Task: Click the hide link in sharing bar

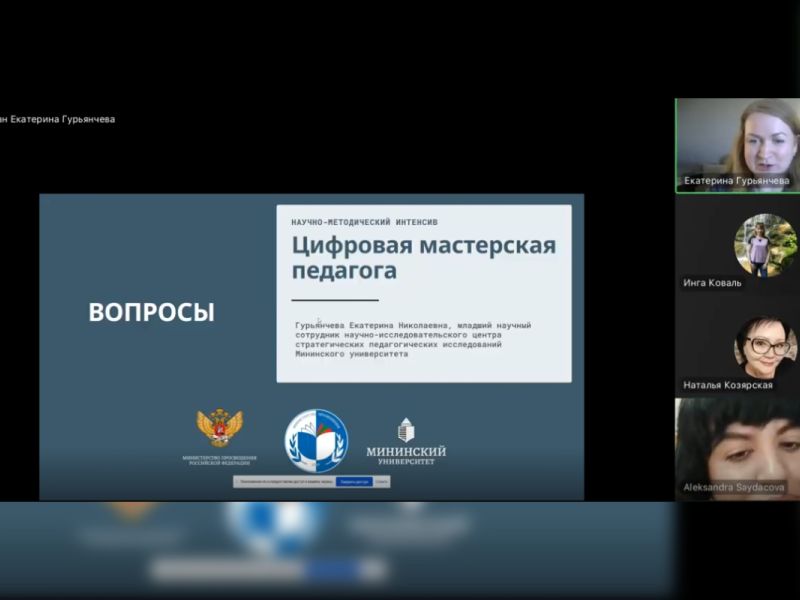Action: coord(382,482)
